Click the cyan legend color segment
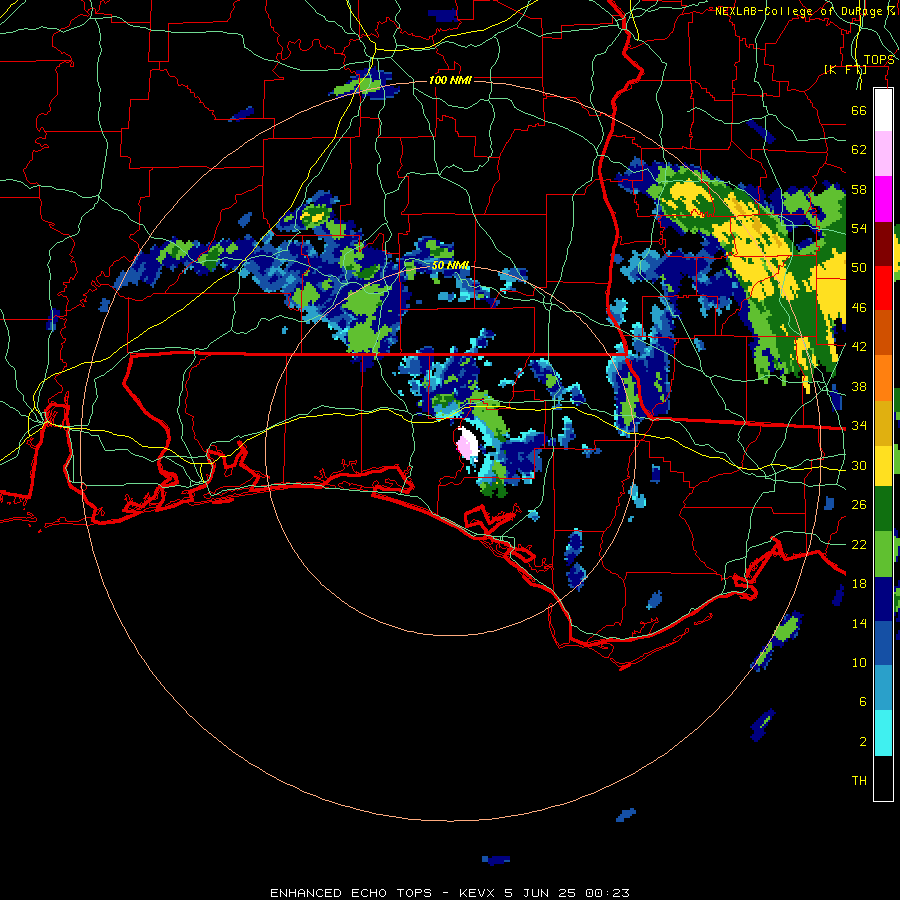This screenshot has width=900, height=900. (x=883, y=733)
